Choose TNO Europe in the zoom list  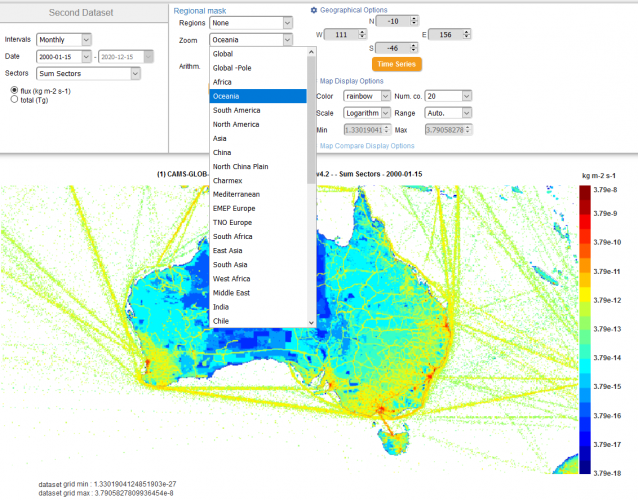(258, 223)
